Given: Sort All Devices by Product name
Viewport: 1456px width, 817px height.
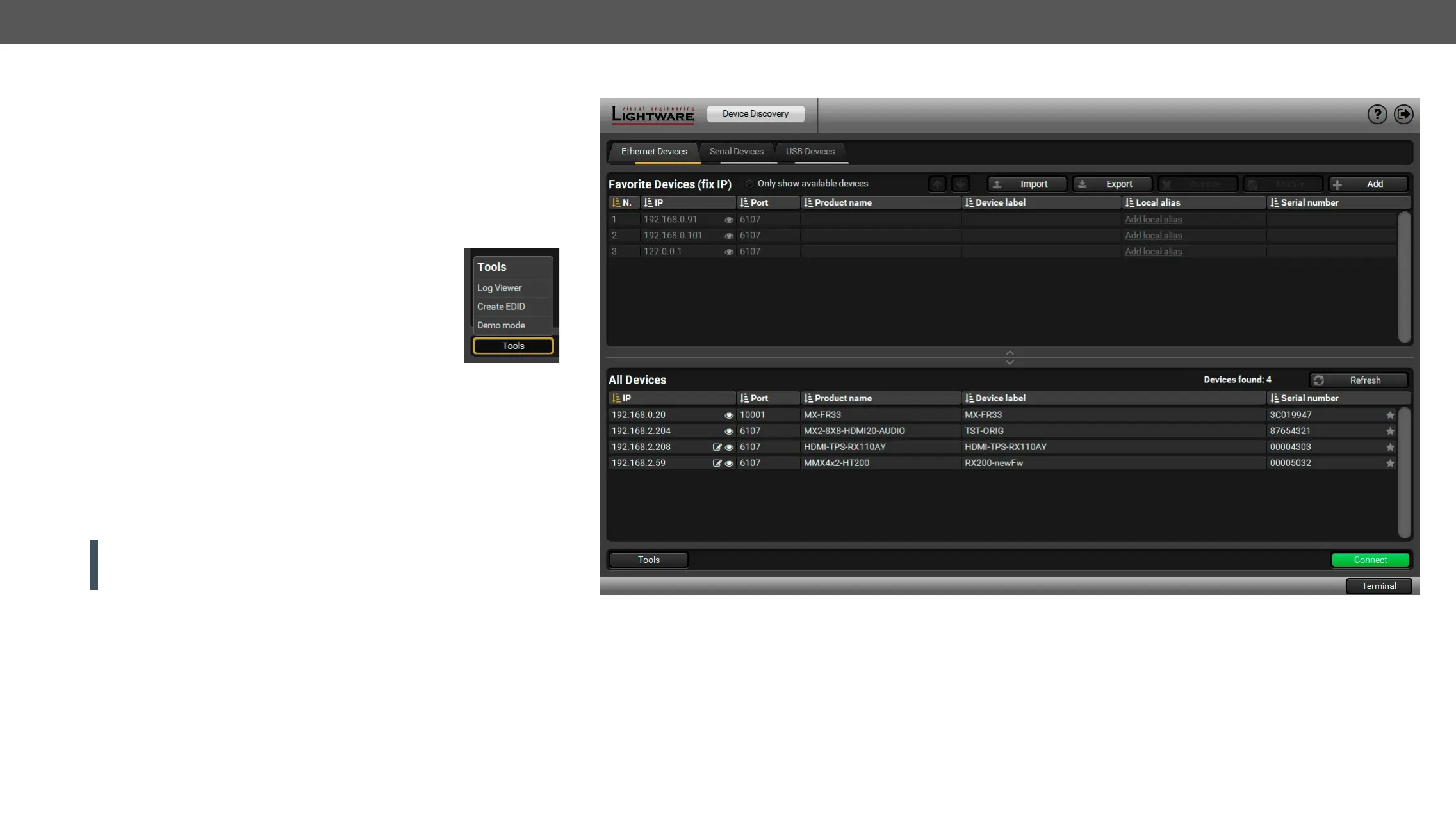Looking at the screenshot, I should click(842, 398).
